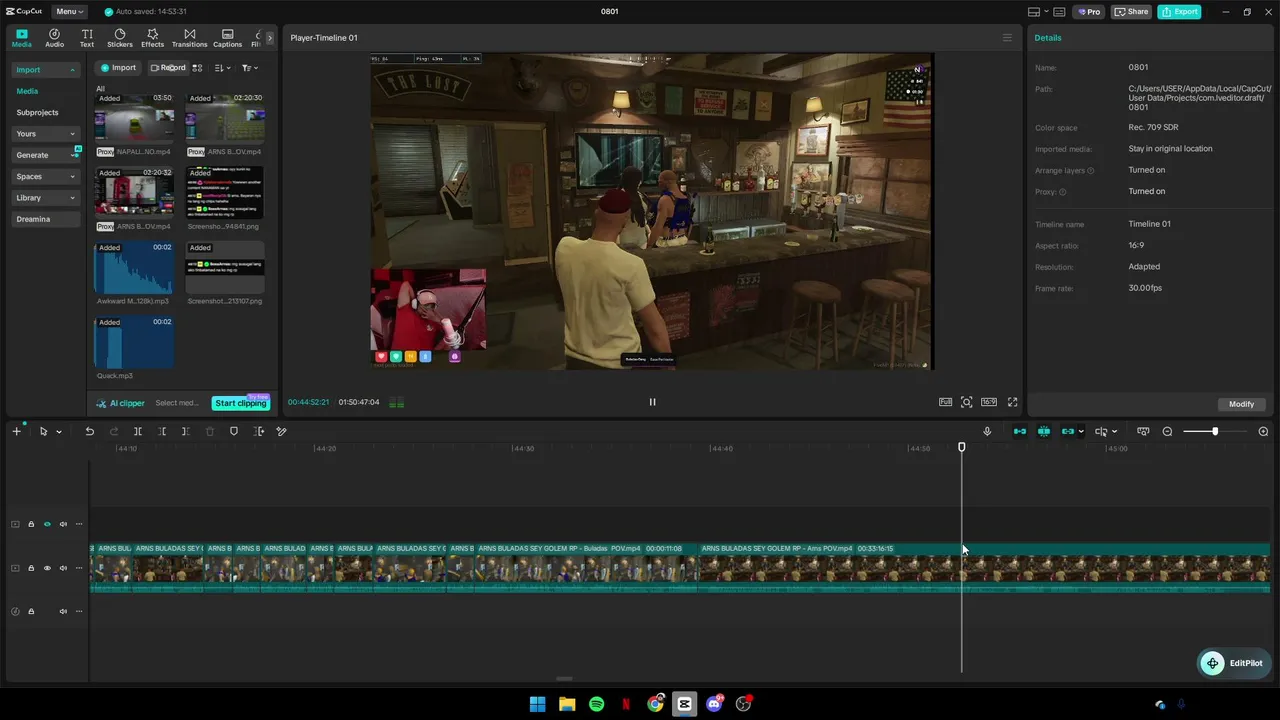This screenshot has height=720, width=1280.
Task: Click the timeline zoom slider handle
Action: point(1215,431)
